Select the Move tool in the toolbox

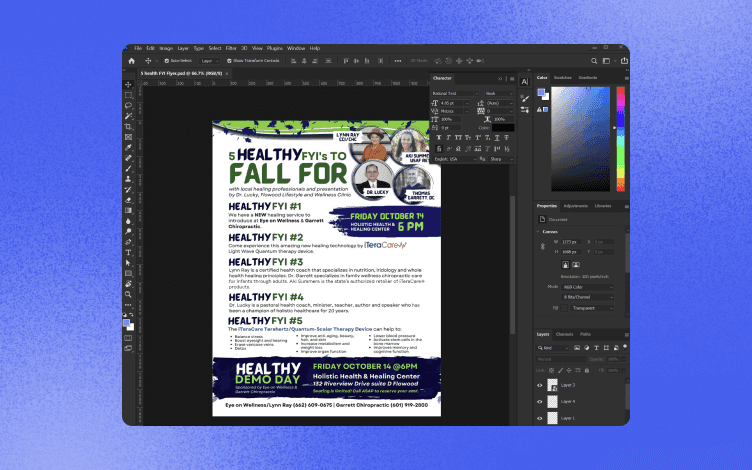[128, 85]
